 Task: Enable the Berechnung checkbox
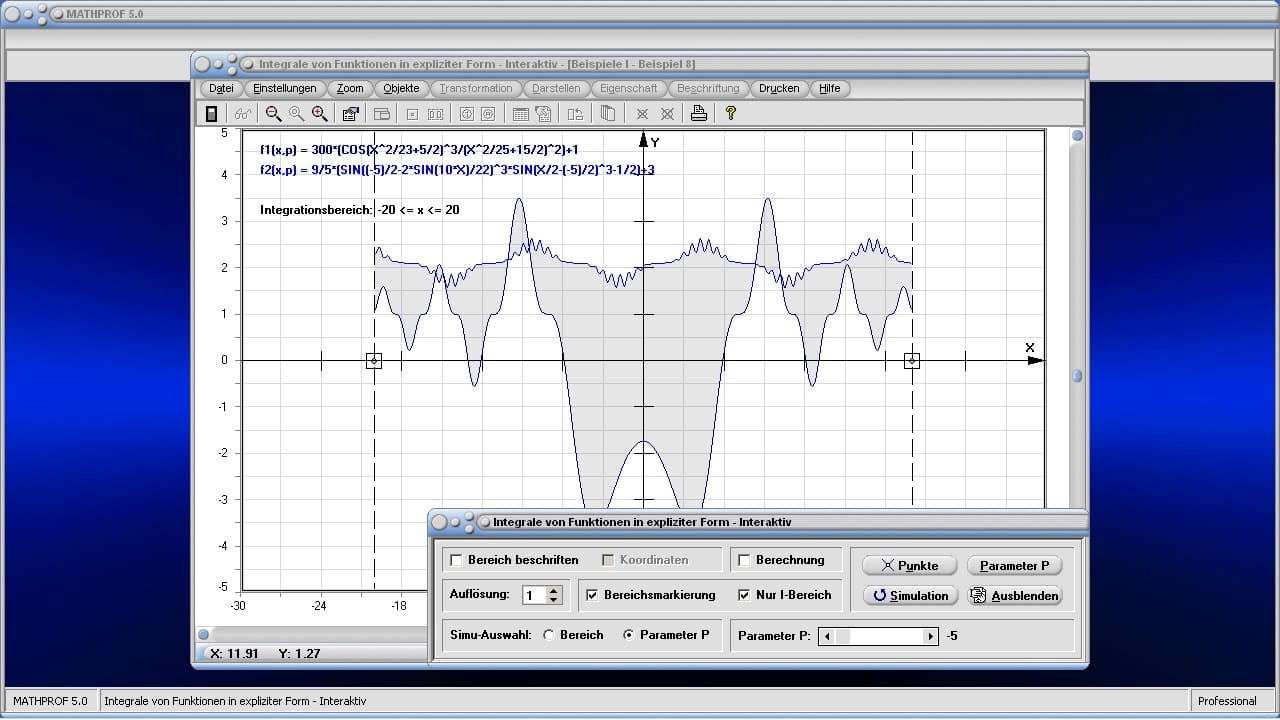(744, 560)
